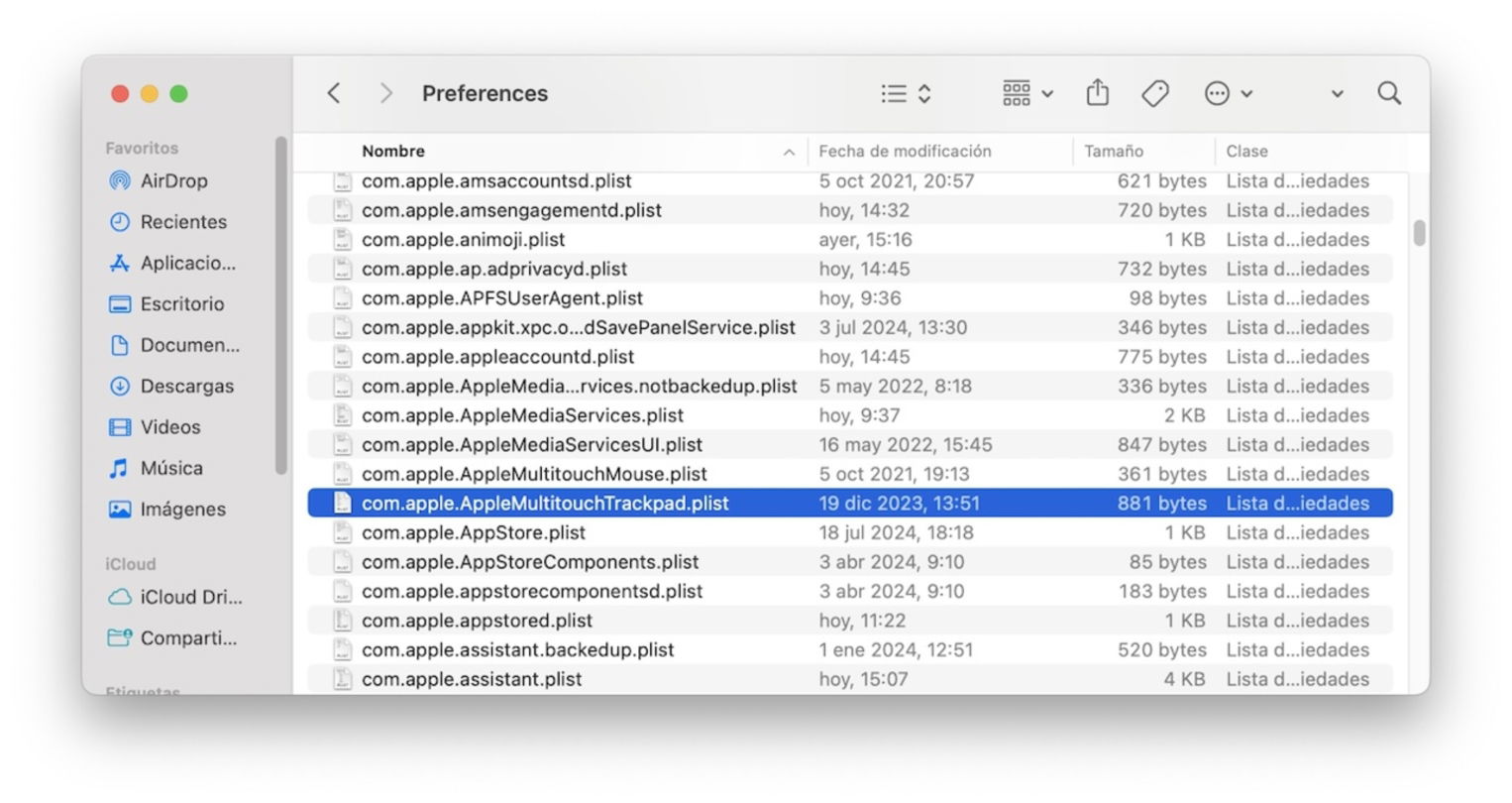Select com.apple.ap.adprivacyd.plist

coord(850,269)
